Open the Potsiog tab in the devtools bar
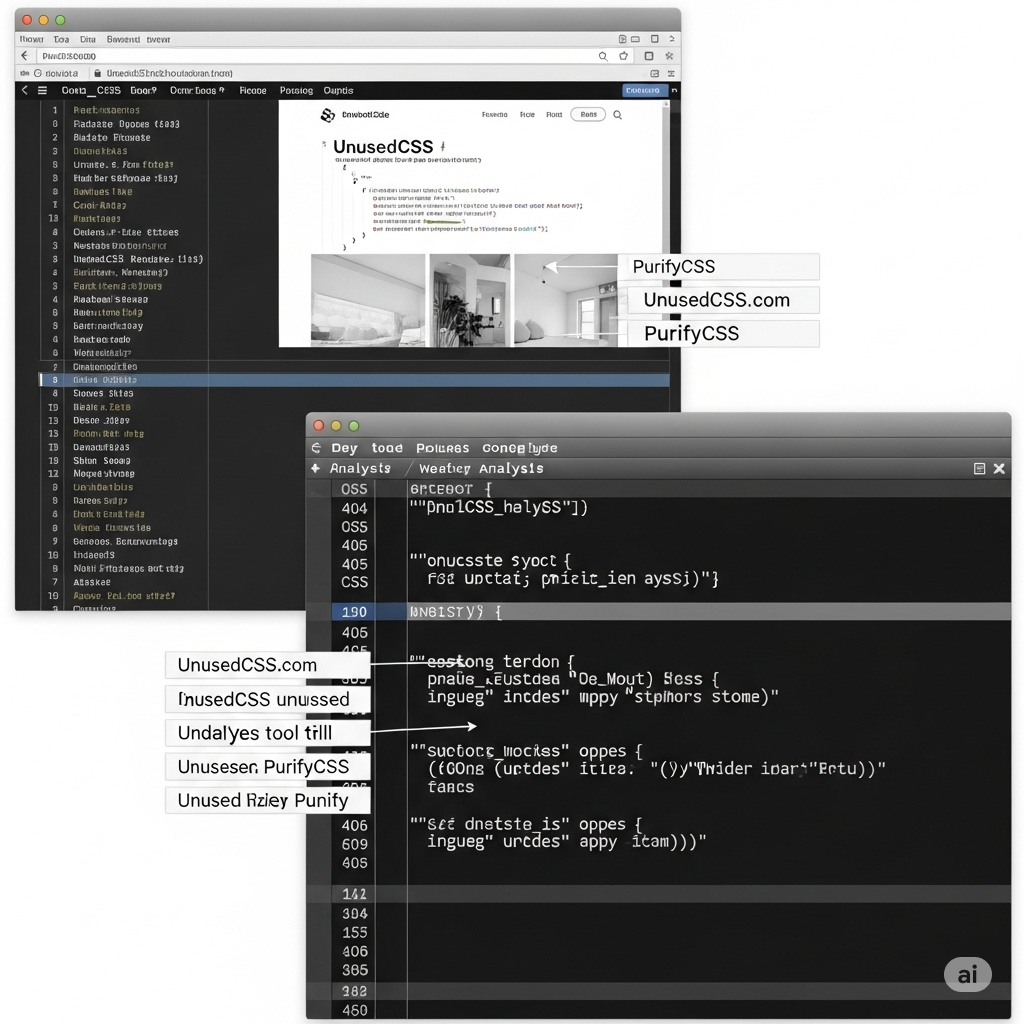Image resolution: width=1024 pixels, height=1024 pixels. coord(296,91)
